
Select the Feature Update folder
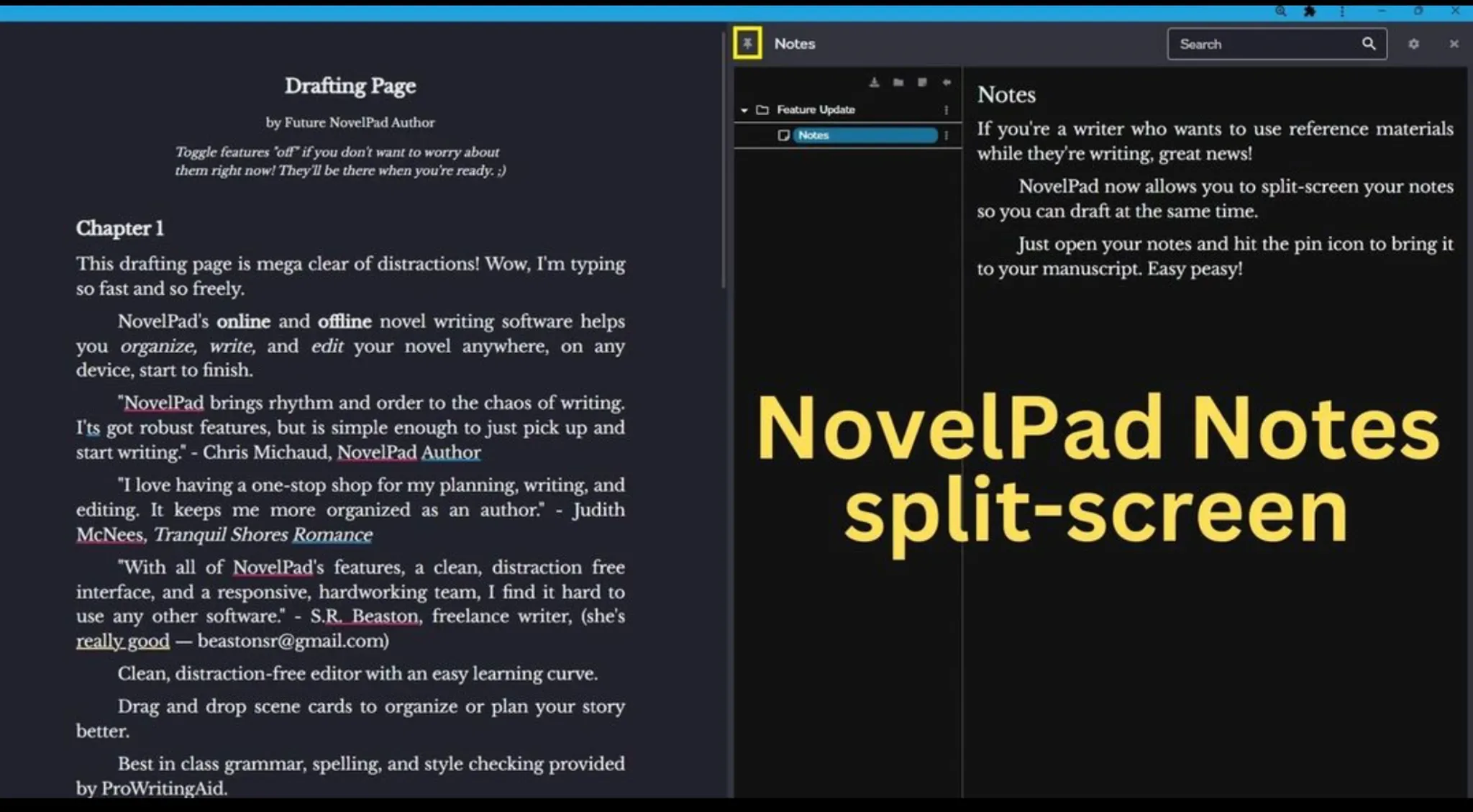815,109
